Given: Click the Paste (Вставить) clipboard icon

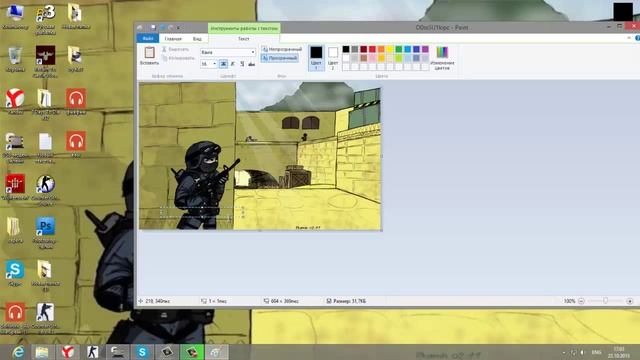Looking at the screenshot, I should point(149,52).
